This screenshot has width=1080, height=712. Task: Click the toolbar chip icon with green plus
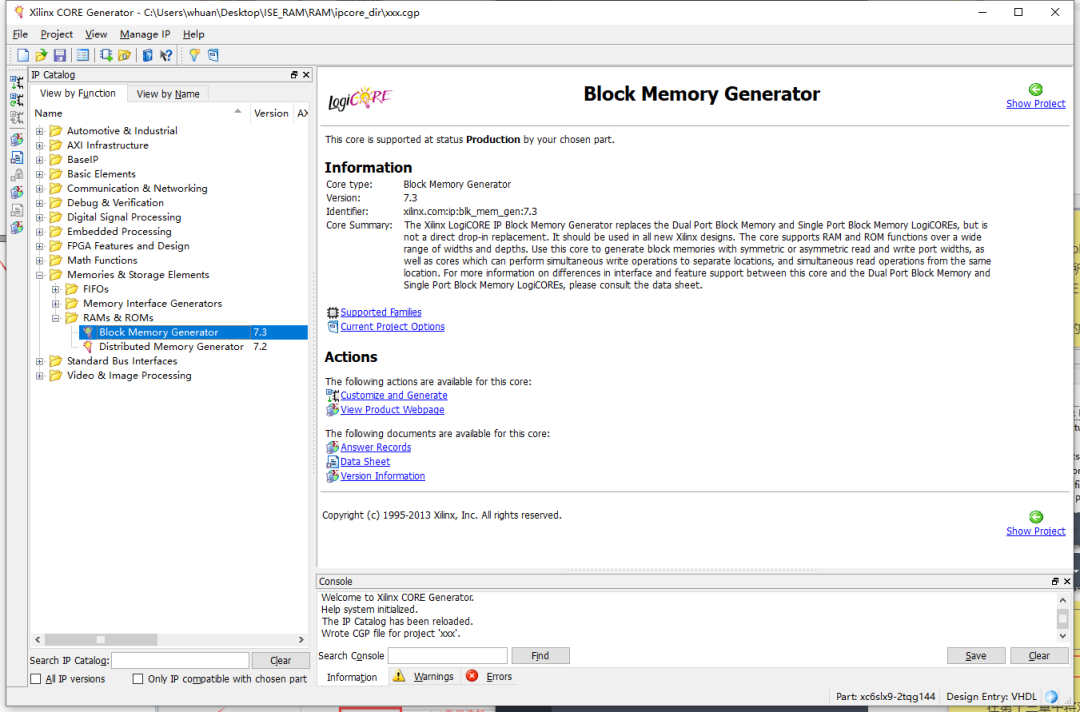point(106,56)
